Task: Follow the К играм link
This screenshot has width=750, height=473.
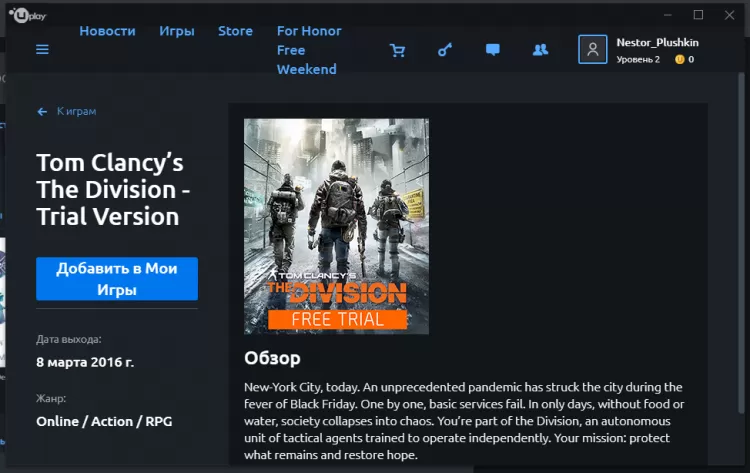Action: (x=77, y=111)
